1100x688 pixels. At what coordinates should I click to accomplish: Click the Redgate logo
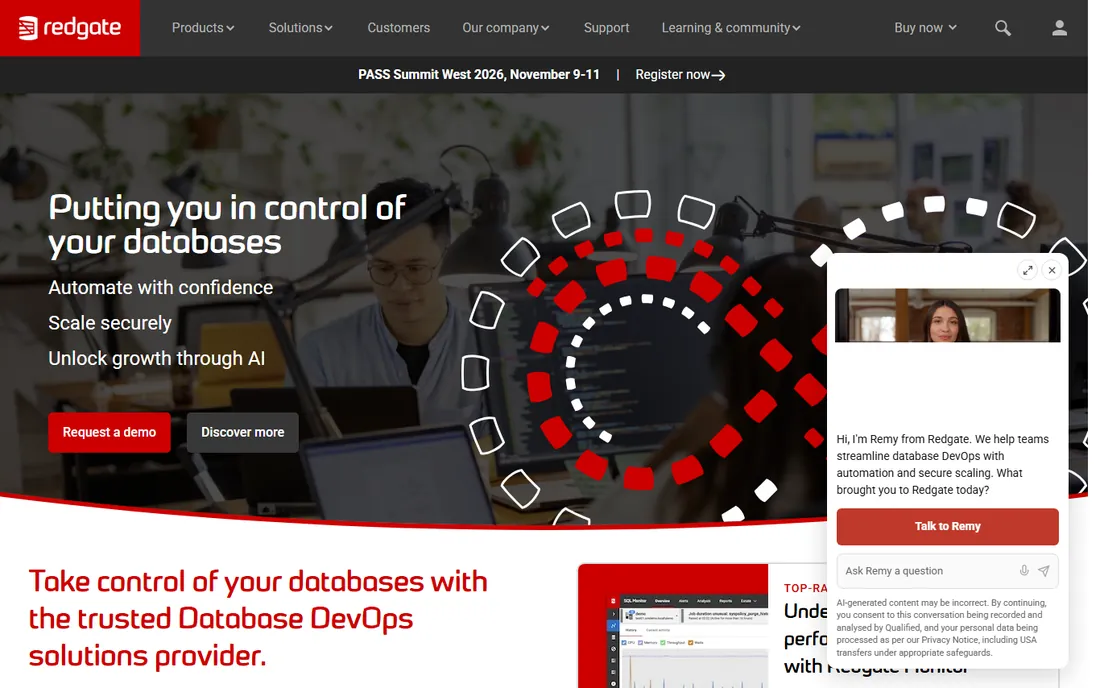click(x=69, y=28)
